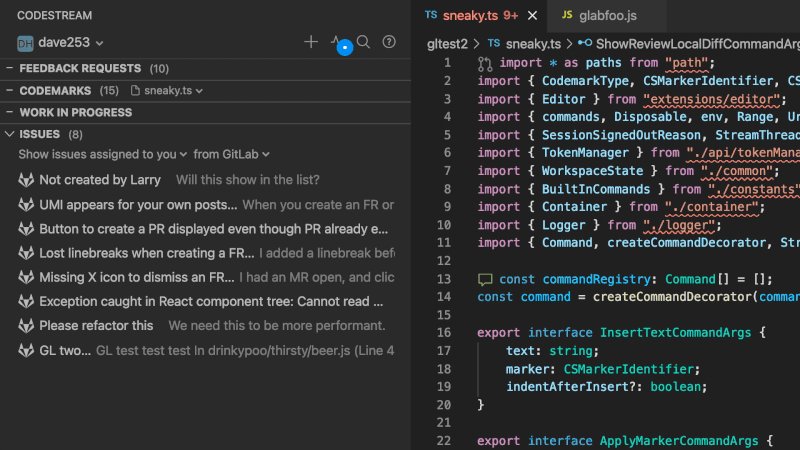Open the 'from GitLab' provider dropdown
Viewport: 800px width, 450px height.
pyautogui.click(x=231, y=154)
